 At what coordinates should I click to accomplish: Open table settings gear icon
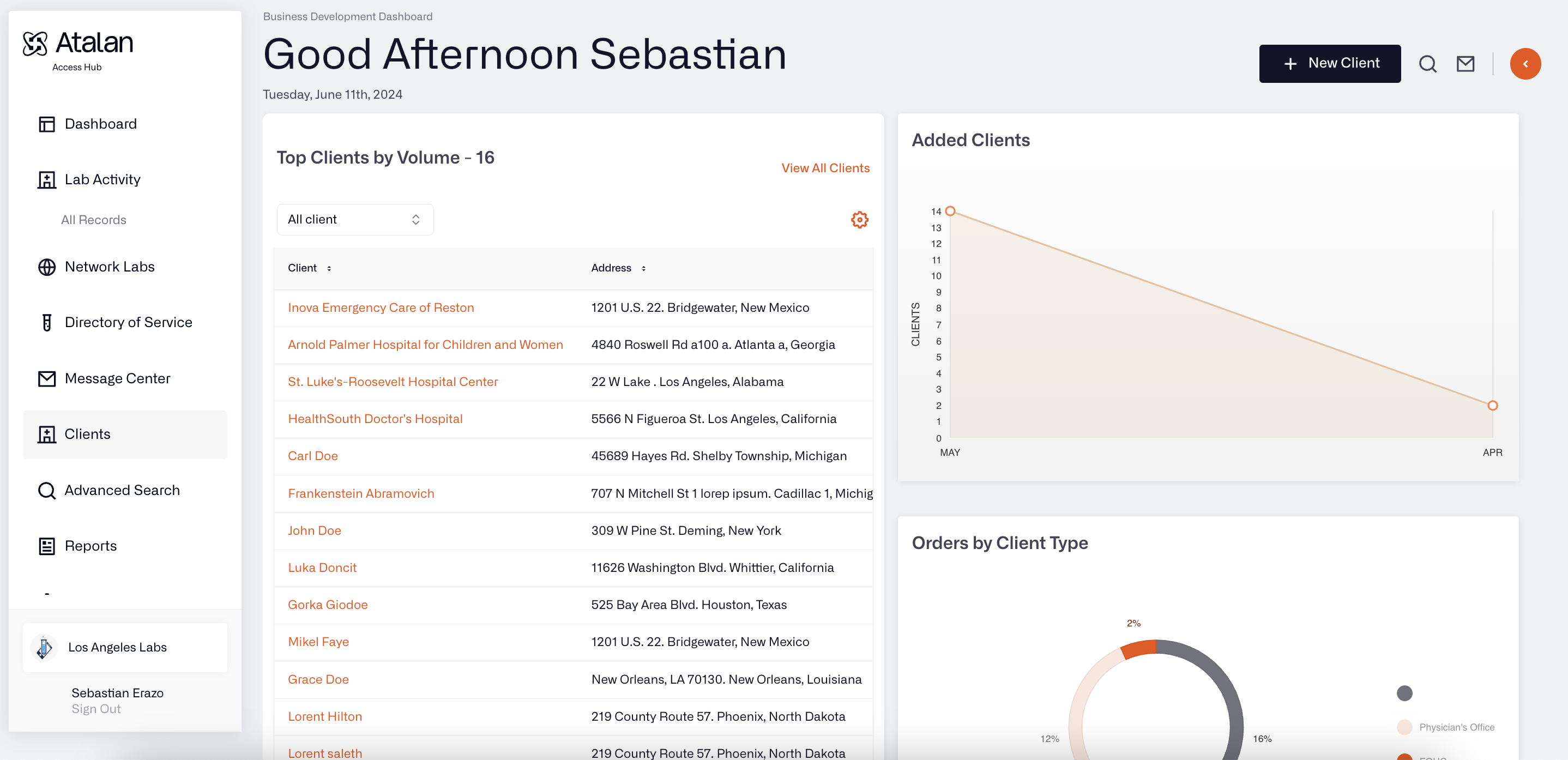pos(859,220)
